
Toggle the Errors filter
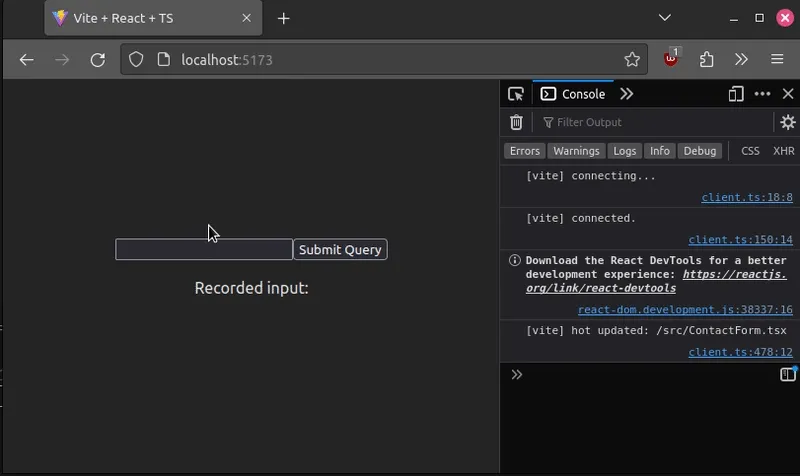pyautogui.click(x=524, y=151)
